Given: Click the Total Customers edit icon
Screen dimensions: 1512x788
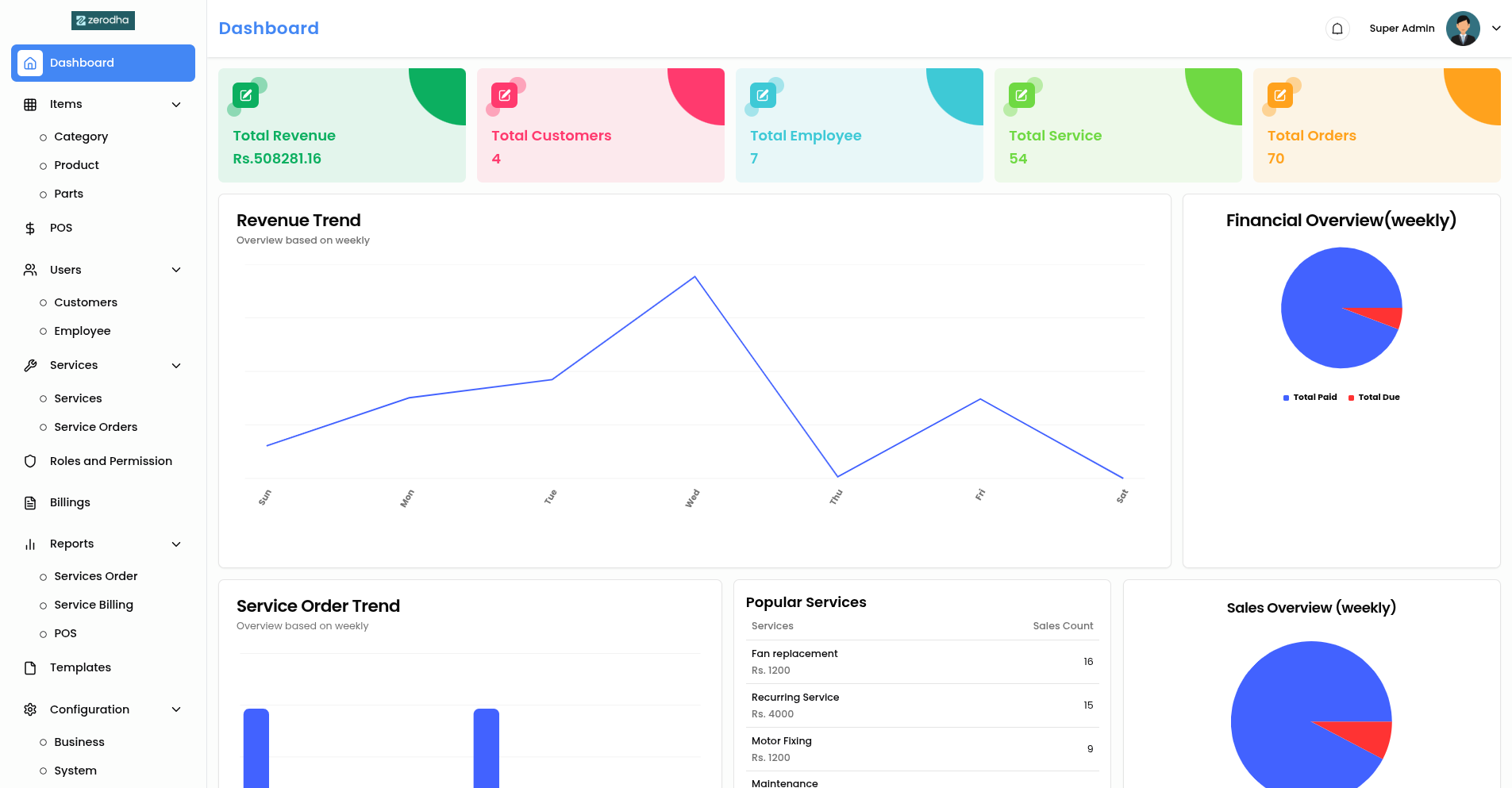Looking at the screenshot, I should [x=505, y=95].
